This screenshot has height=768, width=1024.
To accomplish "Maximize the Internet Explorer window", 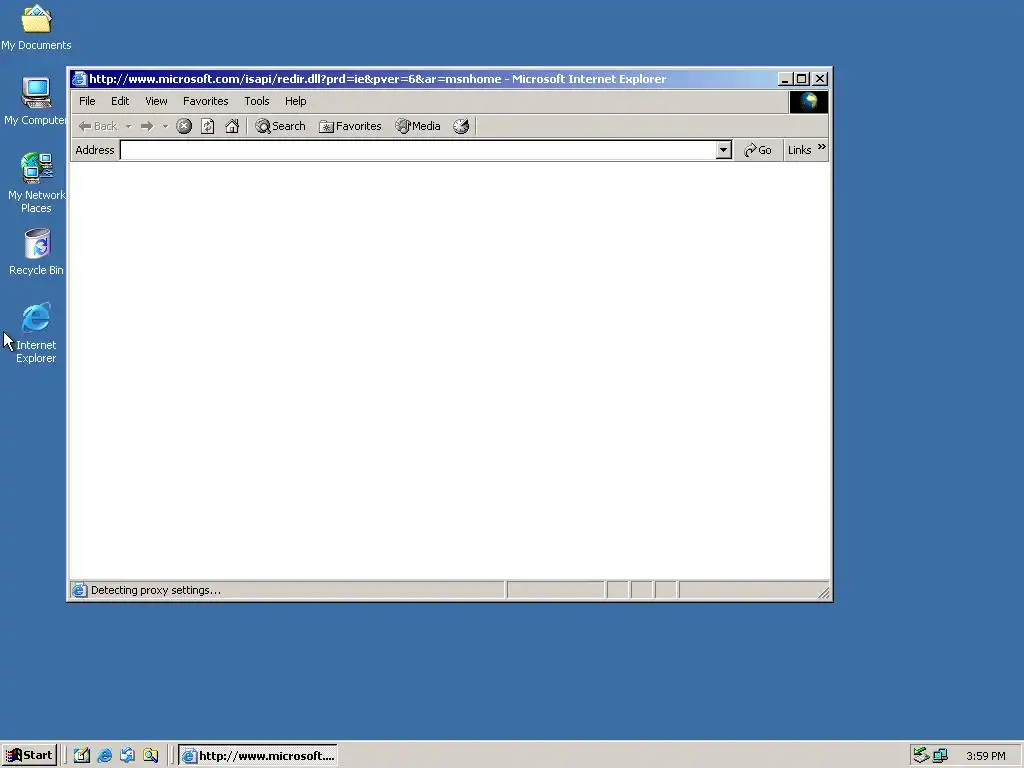I will (801, 79).
